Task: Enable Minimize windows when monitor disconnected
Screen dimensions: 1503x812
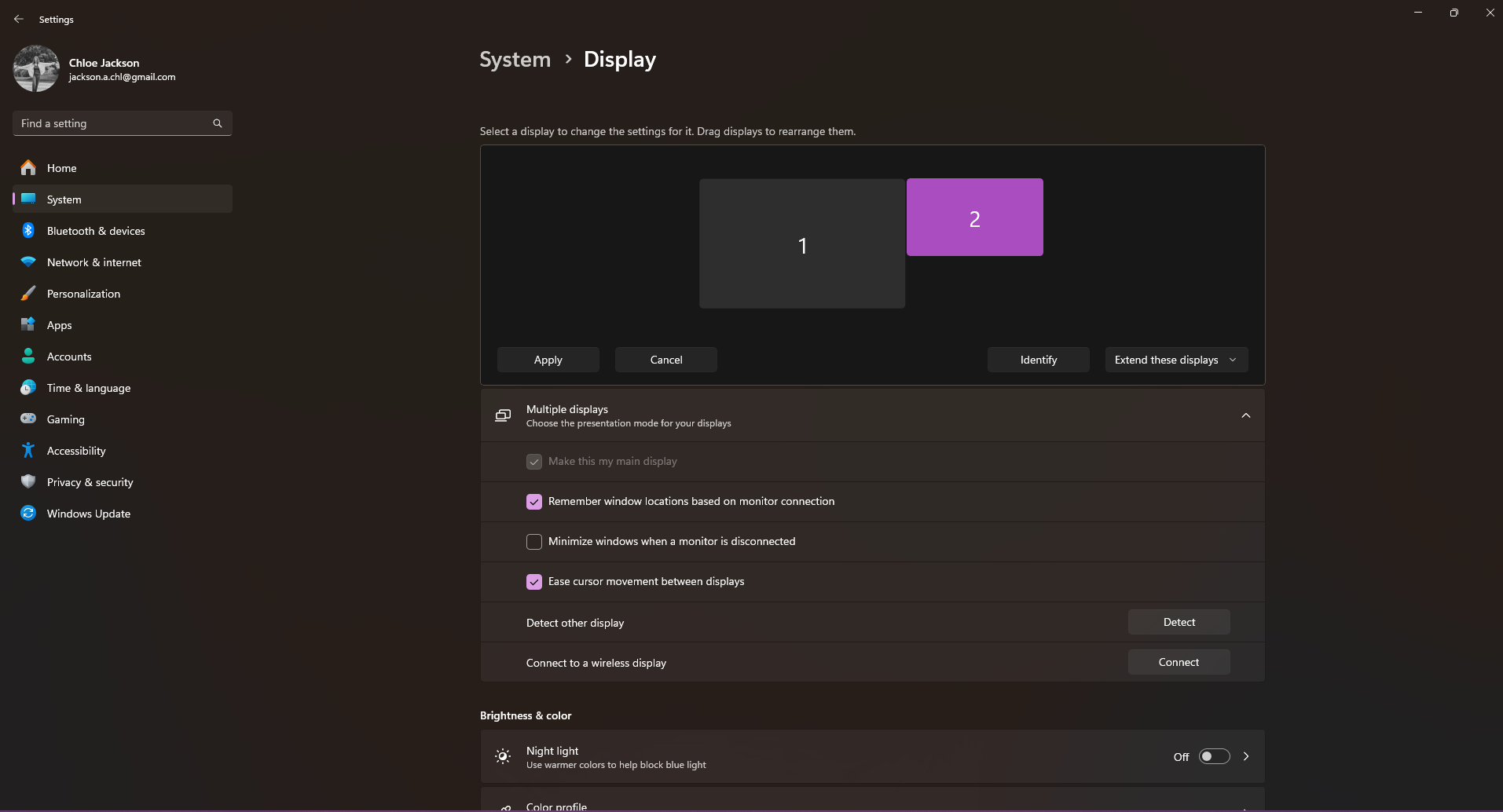Action: click(534, 542)
